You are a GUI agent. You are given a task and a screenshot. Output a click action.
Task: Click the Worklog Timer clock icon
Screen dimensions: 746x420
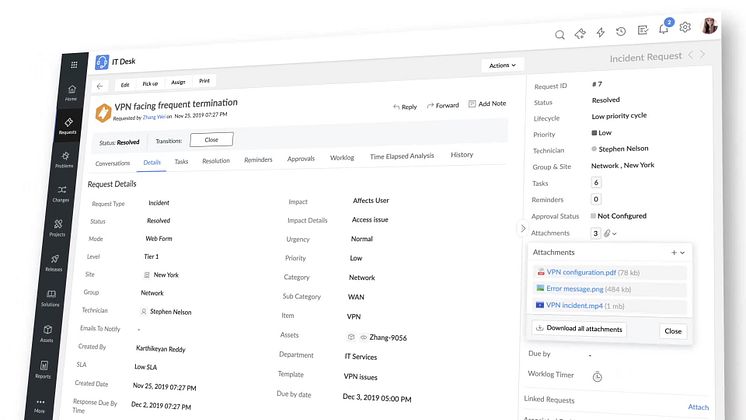pyautogui.click(x=597, y=376)
